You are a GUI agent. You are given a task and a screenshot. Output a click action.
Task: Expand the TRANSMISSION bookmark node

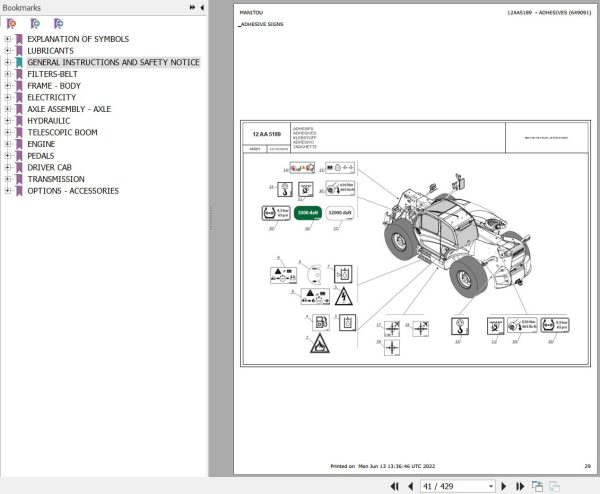[x=7, y=179]
